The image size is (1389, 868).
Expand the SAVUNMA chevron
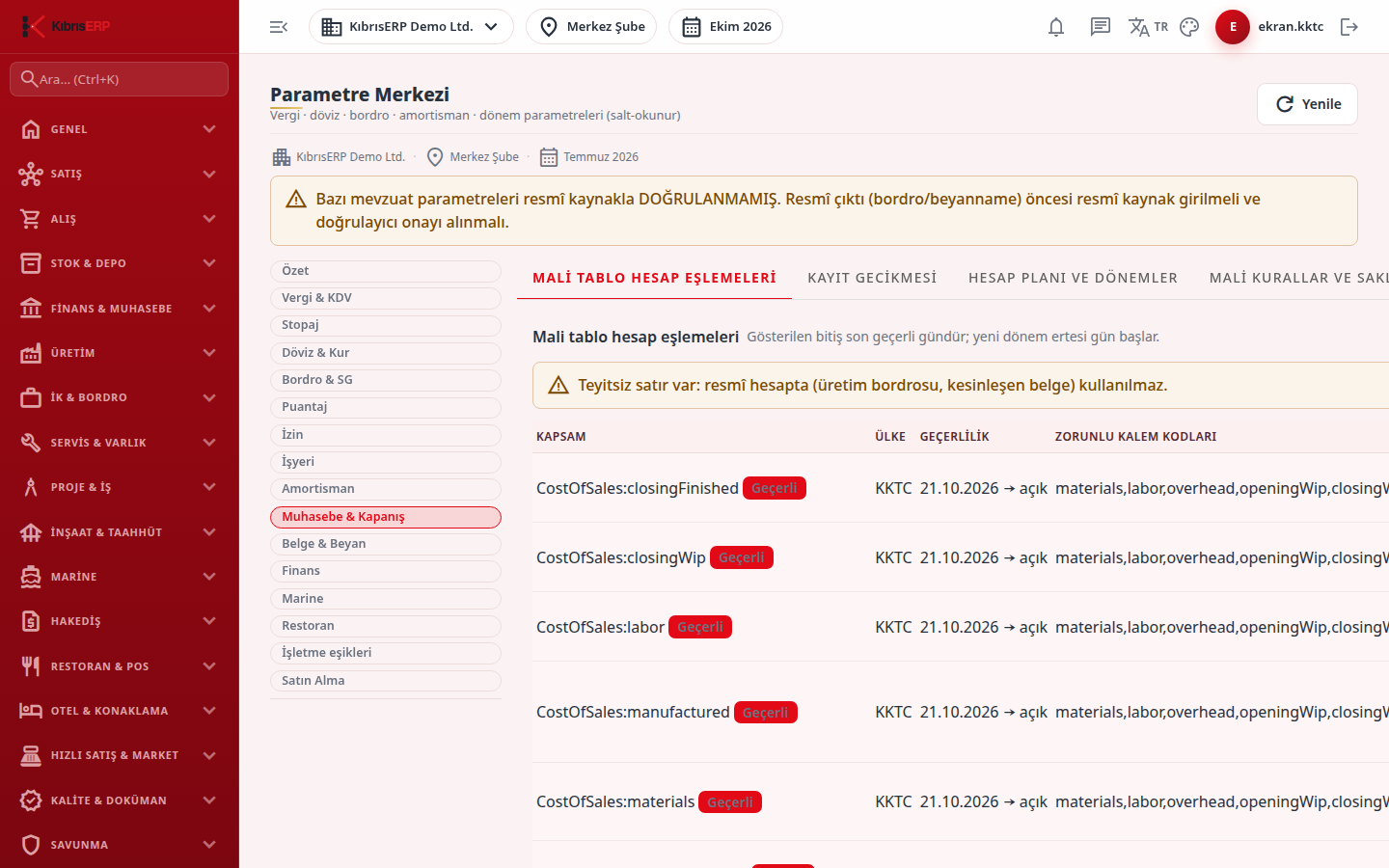pyautogui.click(x=209, y=845)
